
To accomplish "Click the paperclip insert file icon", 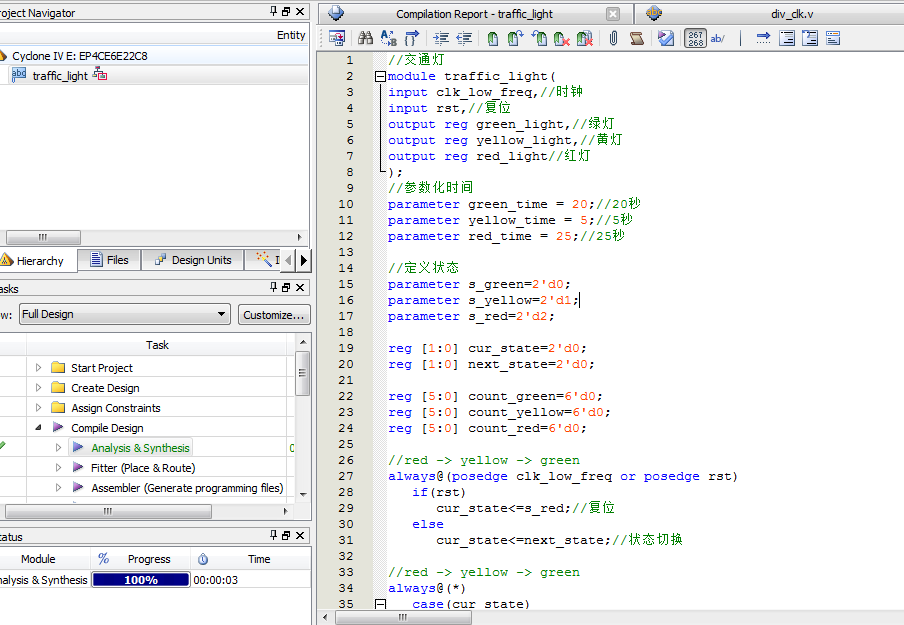I will [x=613, y=38].
